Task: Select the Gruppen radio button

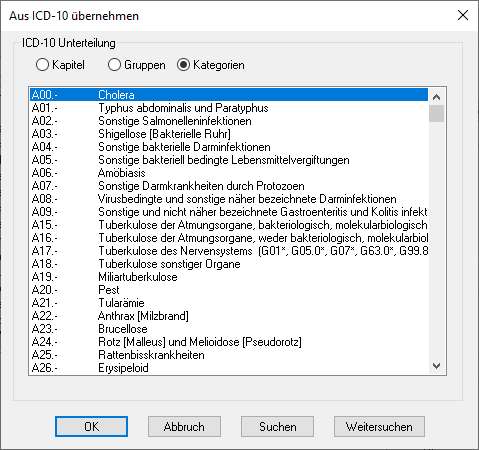Action: (x=137, y=65)
